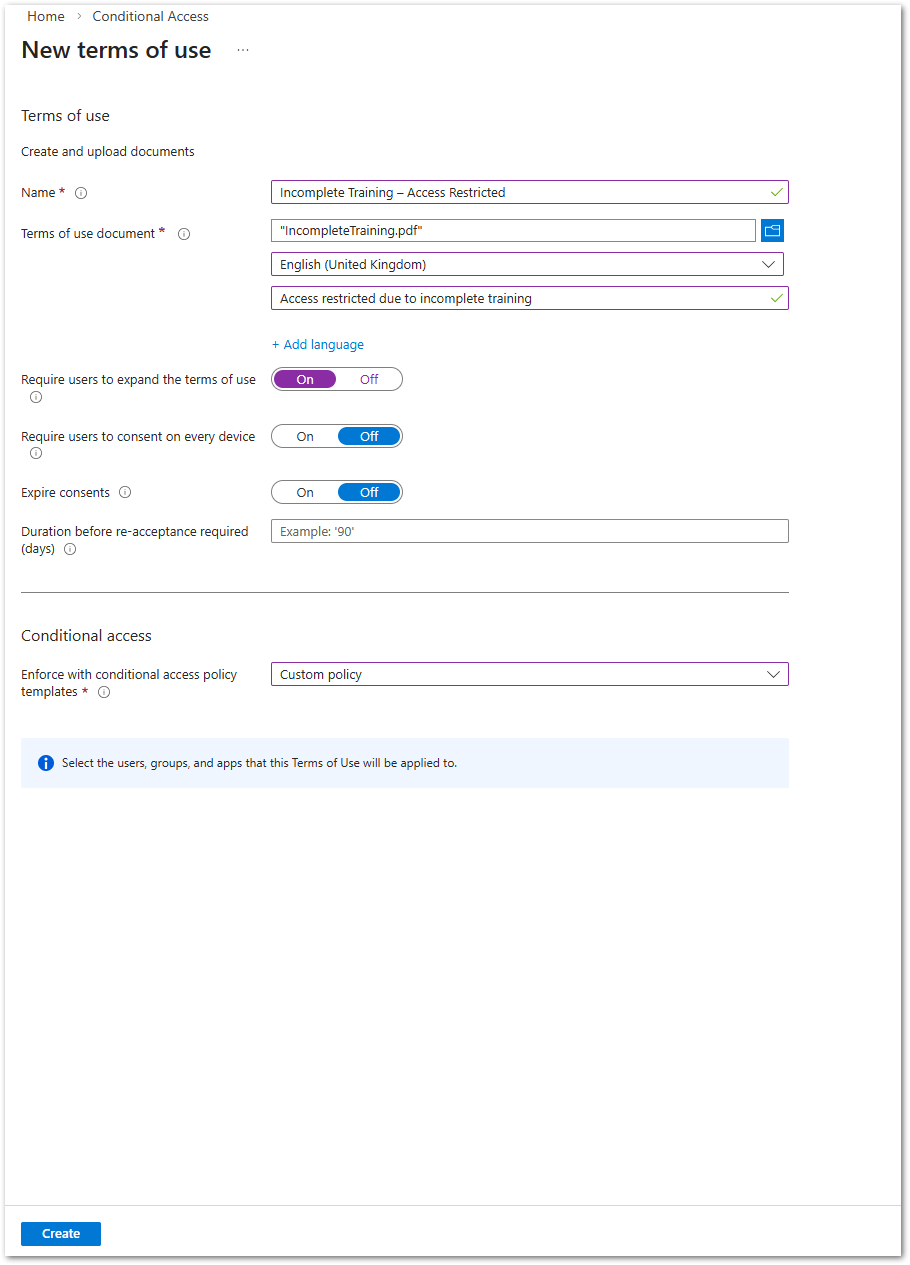
Task: Click the Create button
Action: pyautogui.click(x=61, y=1233)
